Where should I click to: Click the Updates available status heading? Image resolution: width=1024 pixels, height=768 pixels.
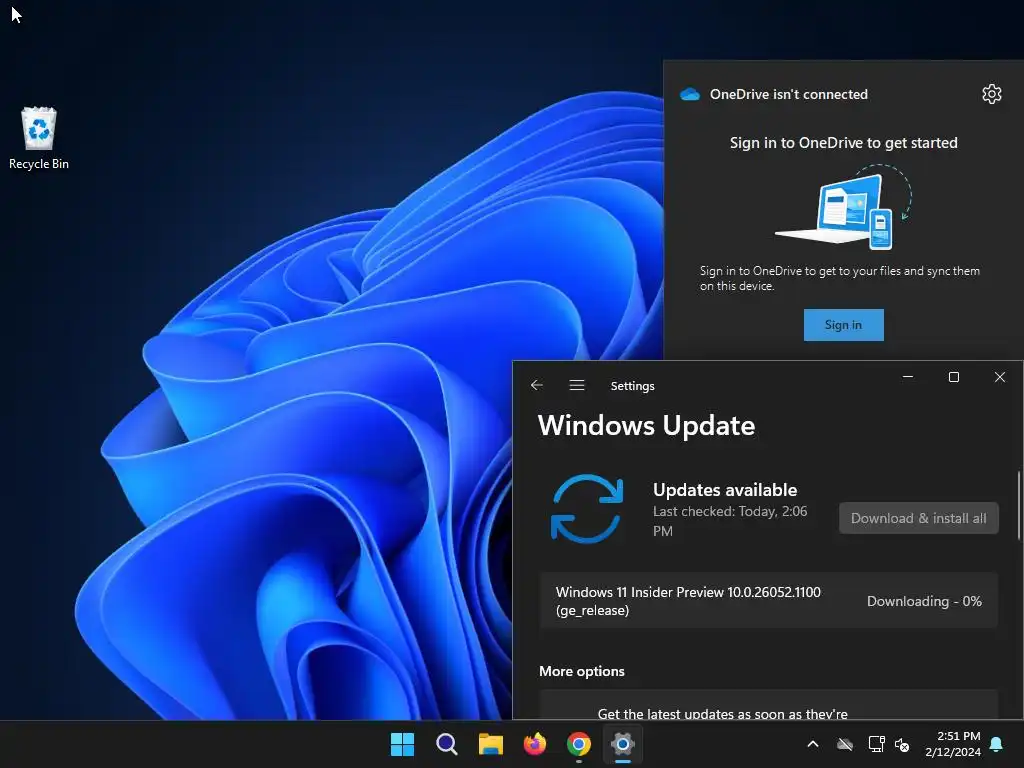tap(725, 490)
